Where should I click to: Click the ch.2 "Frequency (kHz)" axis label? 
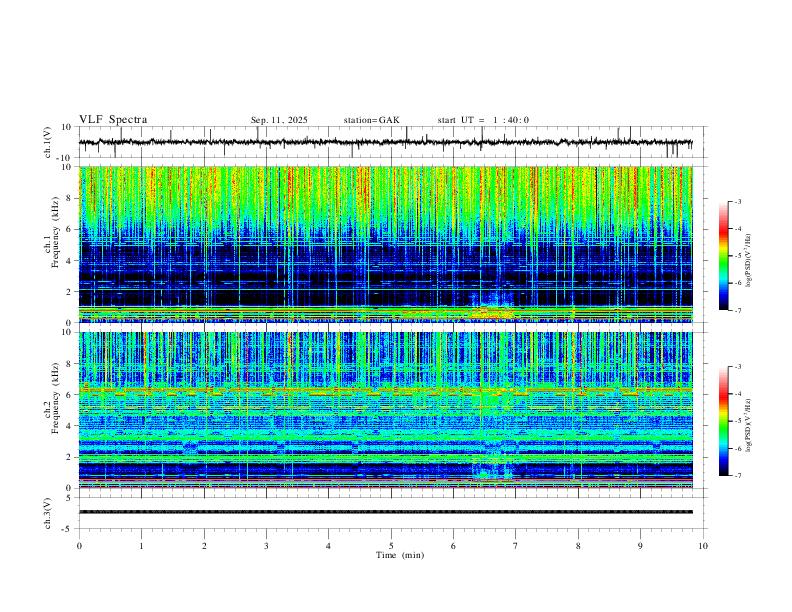55,398
